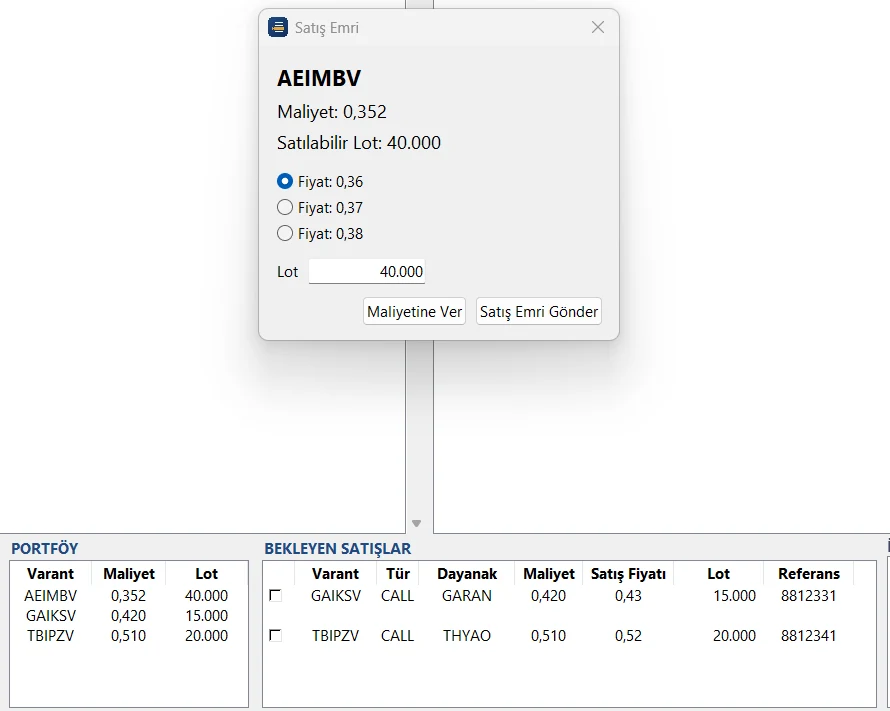The image size is (890, 711).
Task: Click the Lot input field
Action: click(x=367, y=272)
